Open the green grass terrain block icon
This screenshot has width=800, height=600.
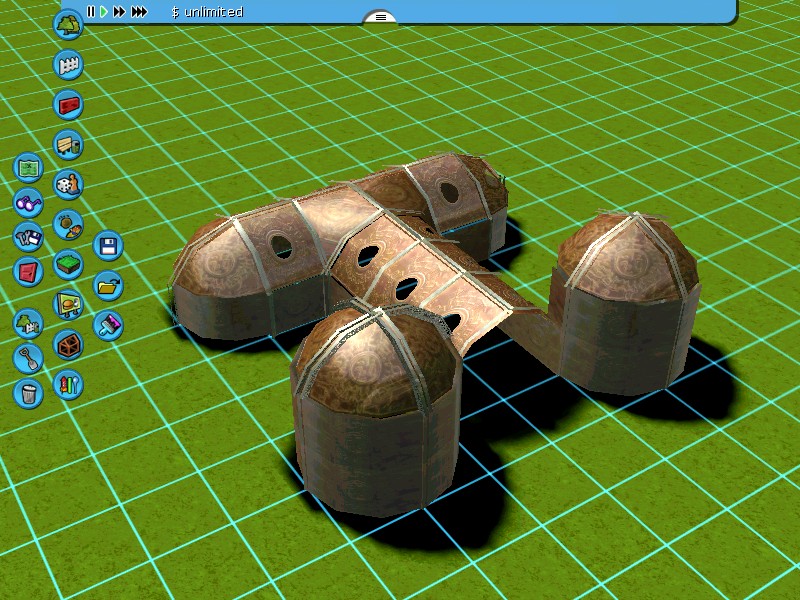click(68, 265)
